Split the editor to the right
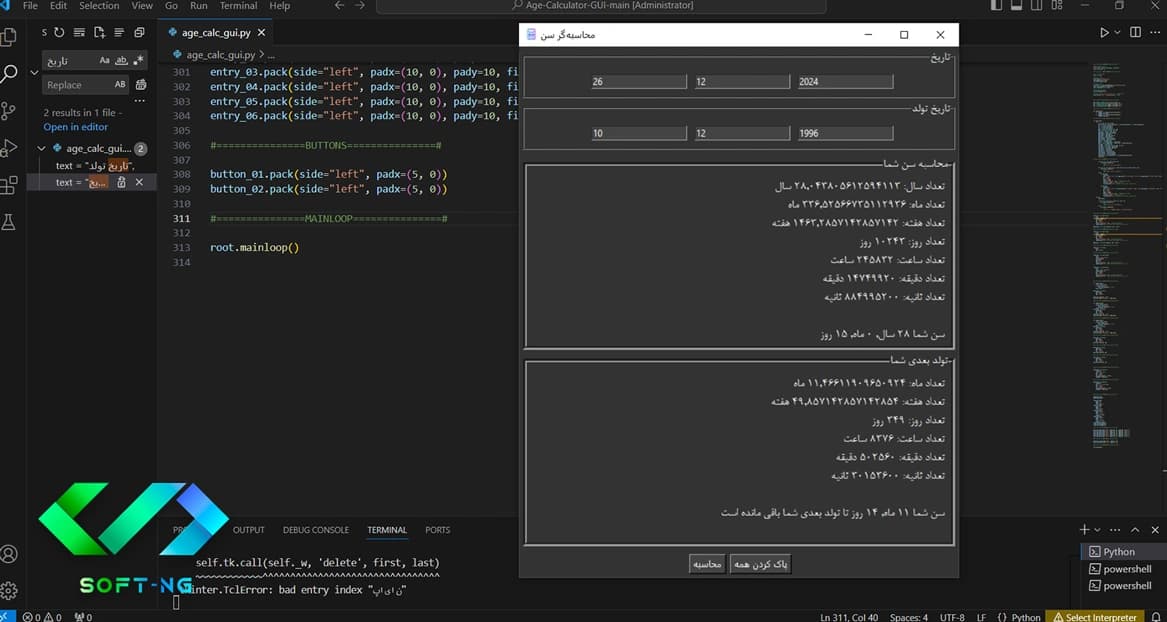 [1135, 33]
